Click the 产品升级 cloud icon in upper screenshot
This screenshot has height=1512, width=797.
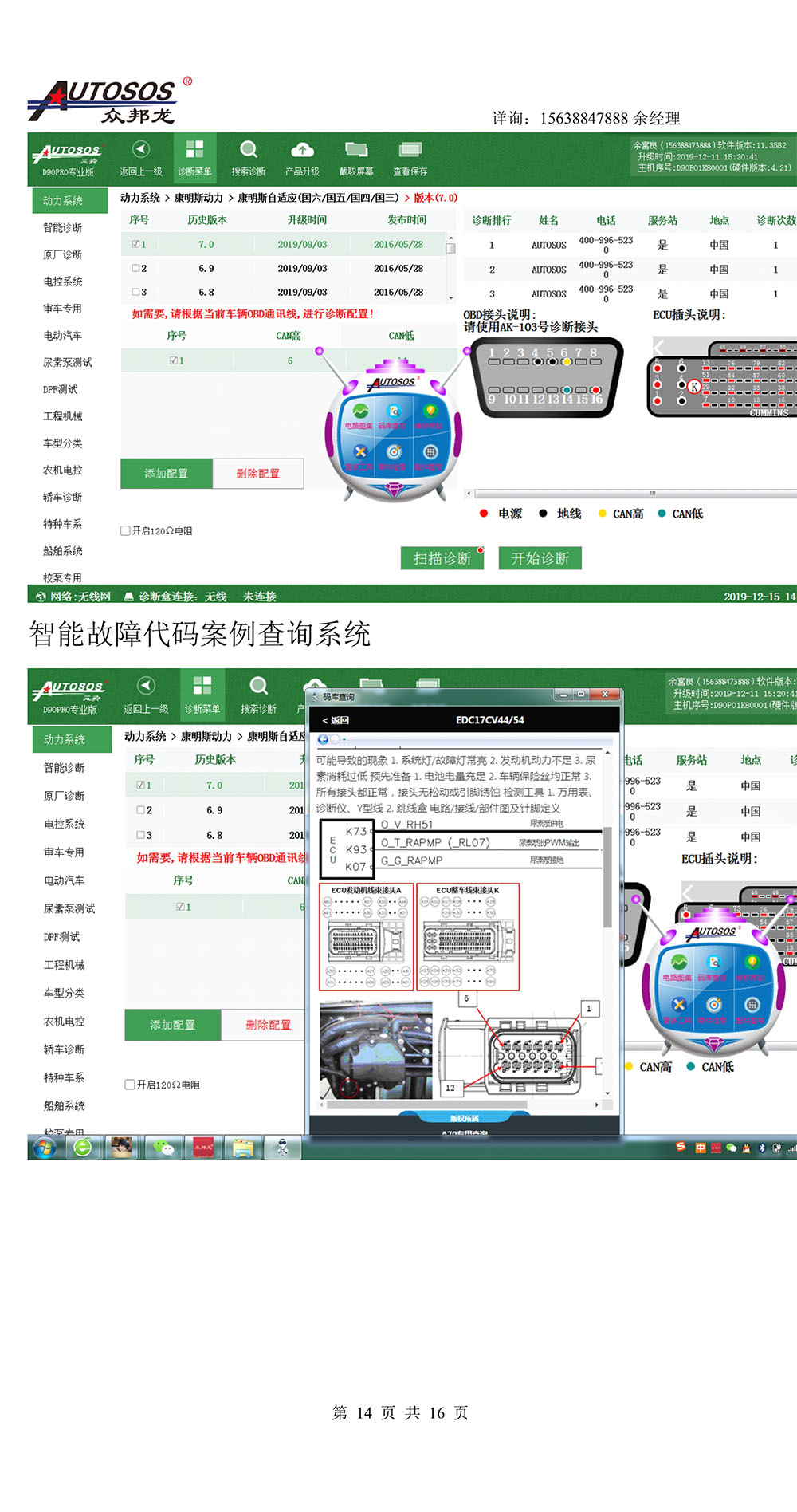click(302, 150)
